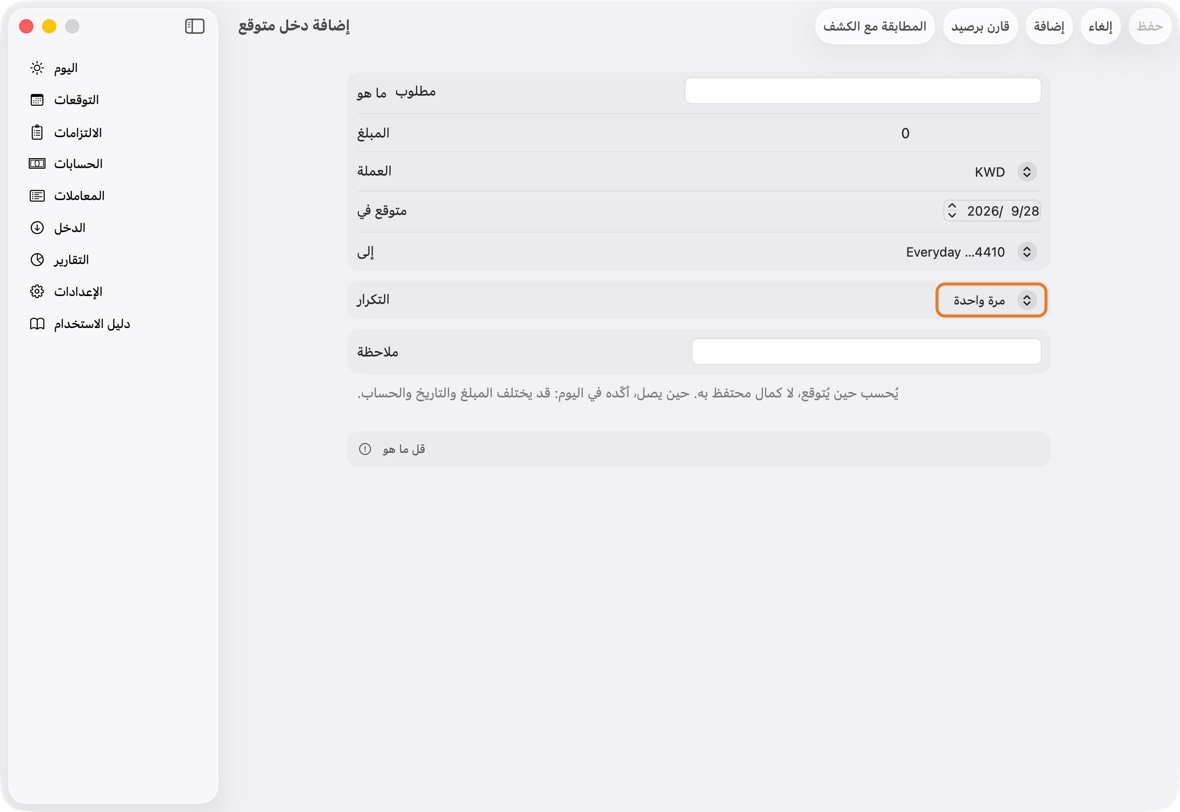Click the قارن برصيد button

(x=980, y=26)
